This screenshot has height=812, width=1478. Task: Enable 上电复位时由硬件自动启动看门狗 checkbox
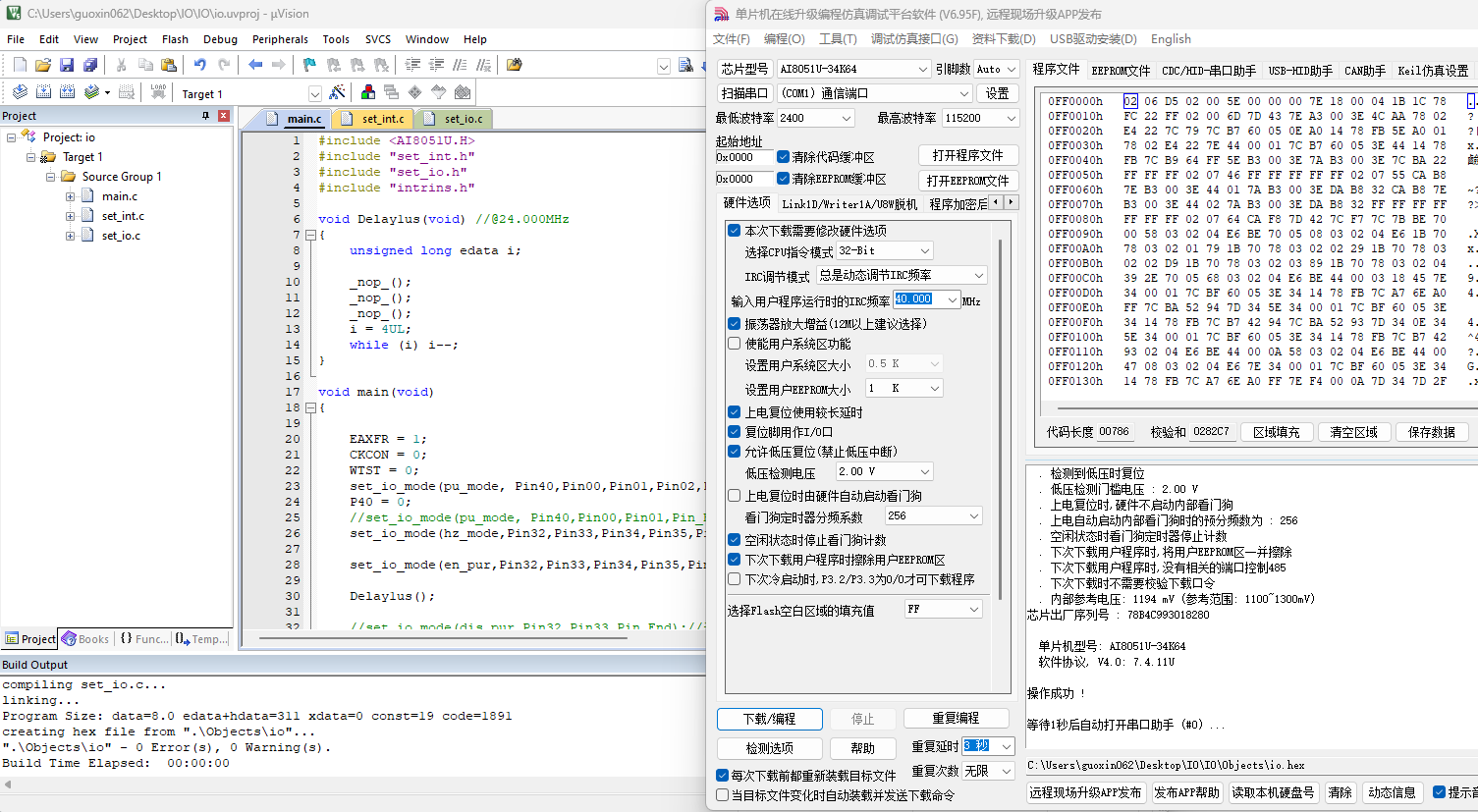click(x=734, y=496)
